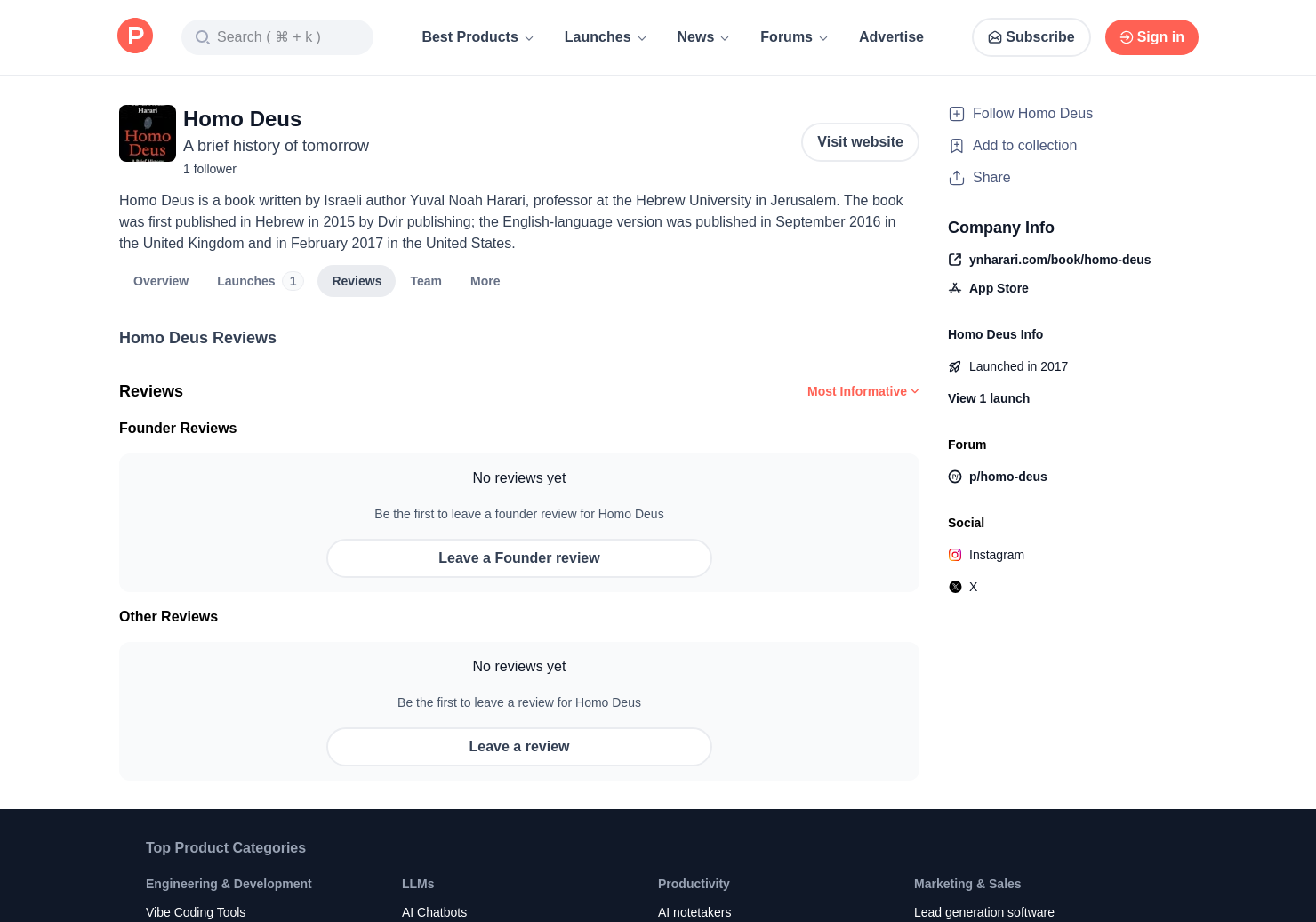1316x922 pixels.
Task: Expand the Launches navigation dropdown
Action: pos(605,37)
